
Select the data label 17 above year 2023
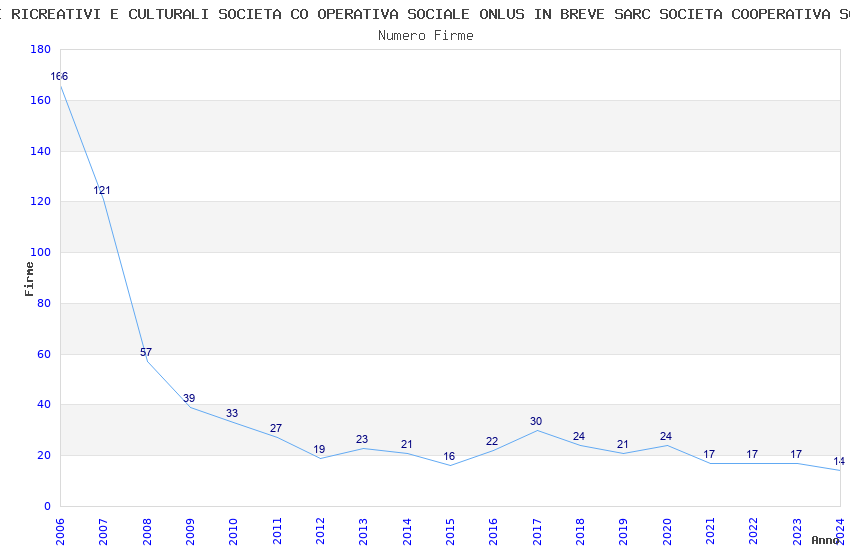pyautogui.click(x=796, y=455)
